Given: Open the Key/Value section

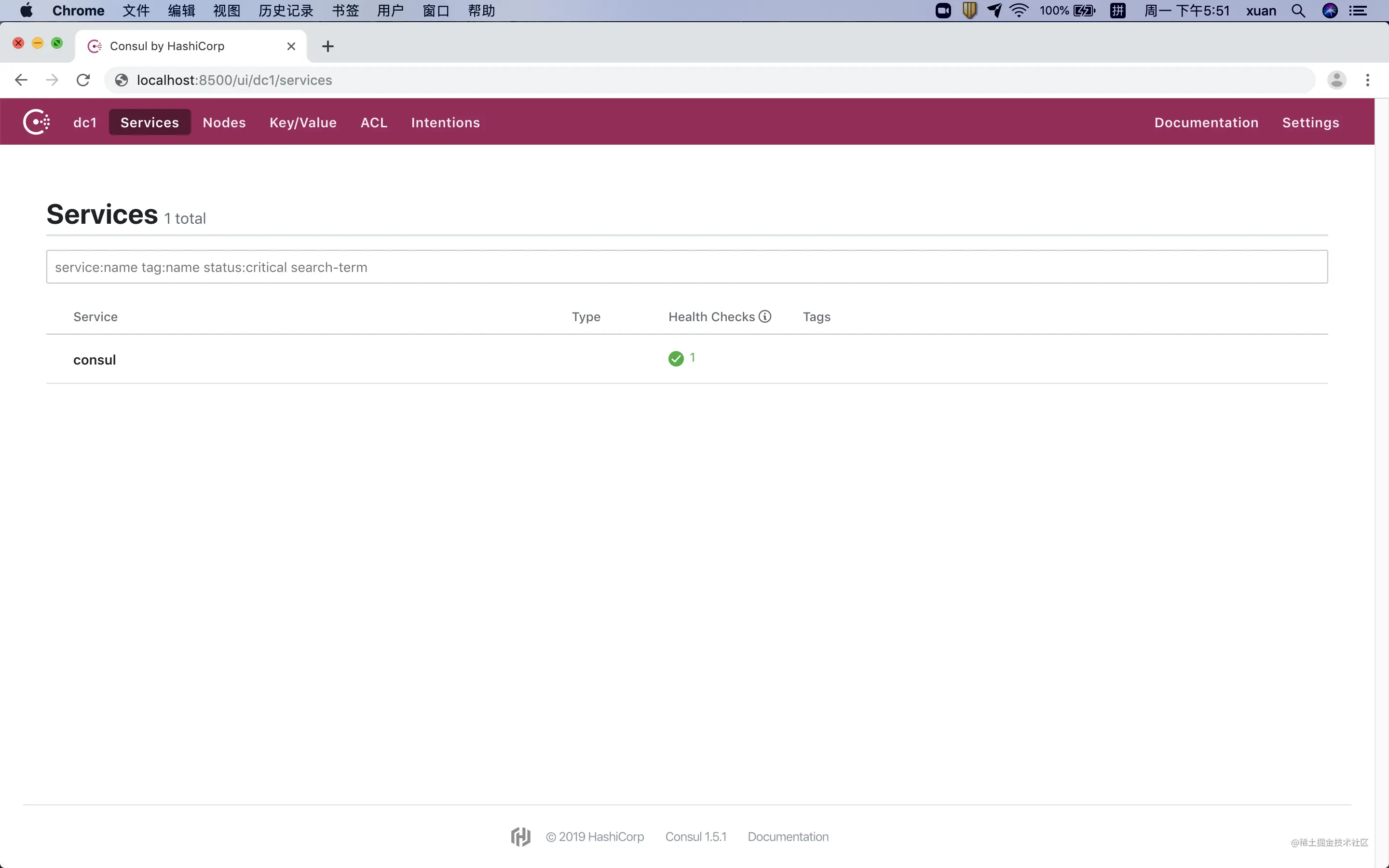Looking at the screenshot, I should pos(303,122).
